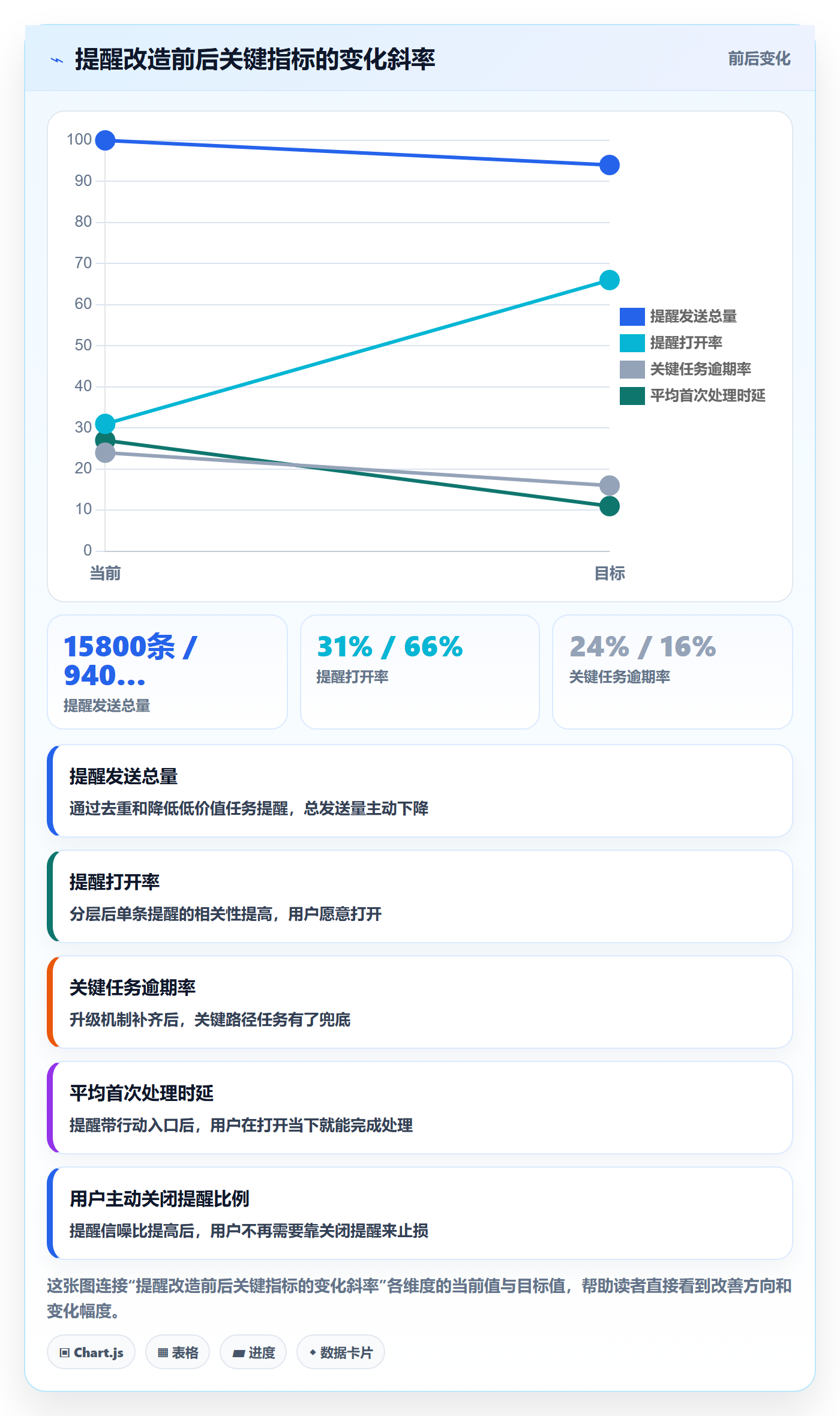Click the y-axis label 50
Image resolution: width=840 pixels, height=1416 pixels.
[x=83, y=346]
